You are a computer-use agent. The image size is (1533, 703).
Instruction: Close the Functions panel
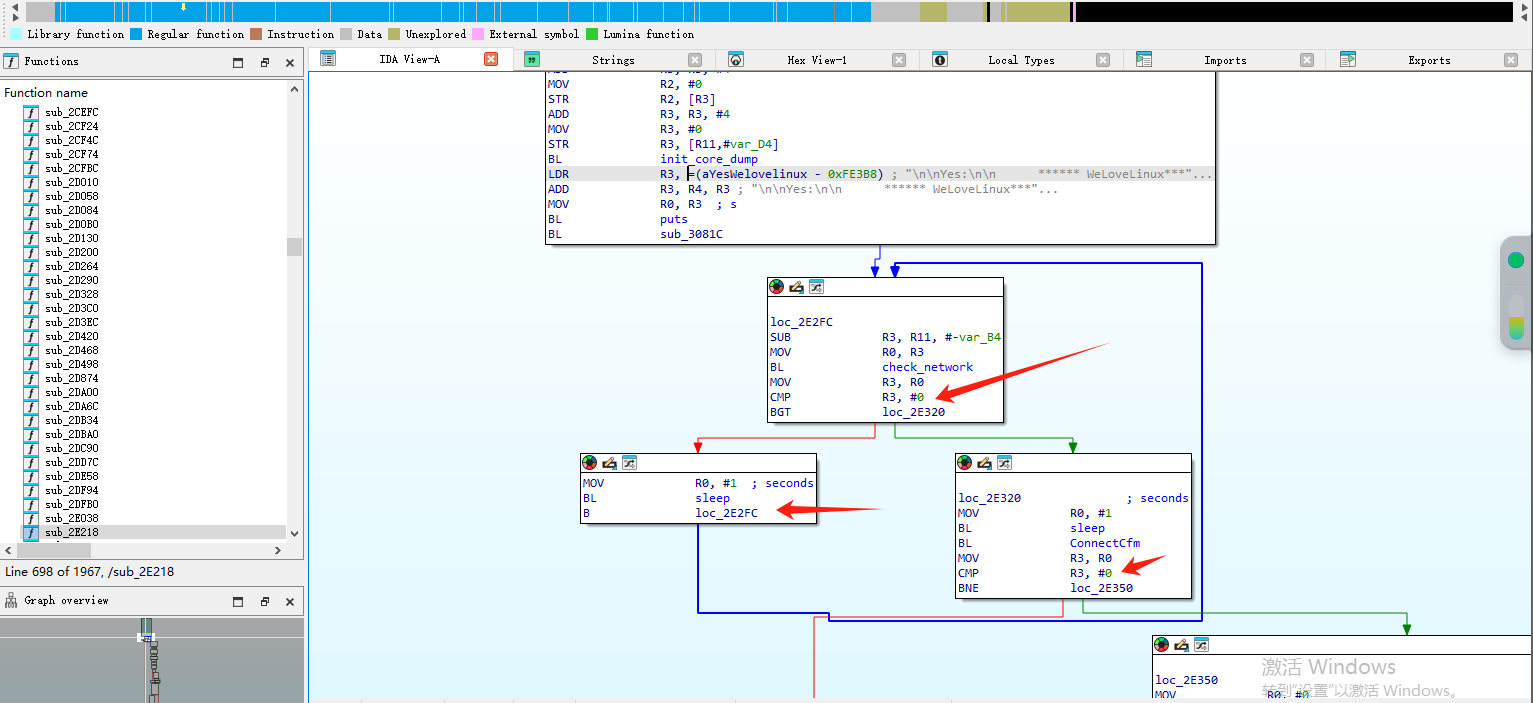pos(290,62)
